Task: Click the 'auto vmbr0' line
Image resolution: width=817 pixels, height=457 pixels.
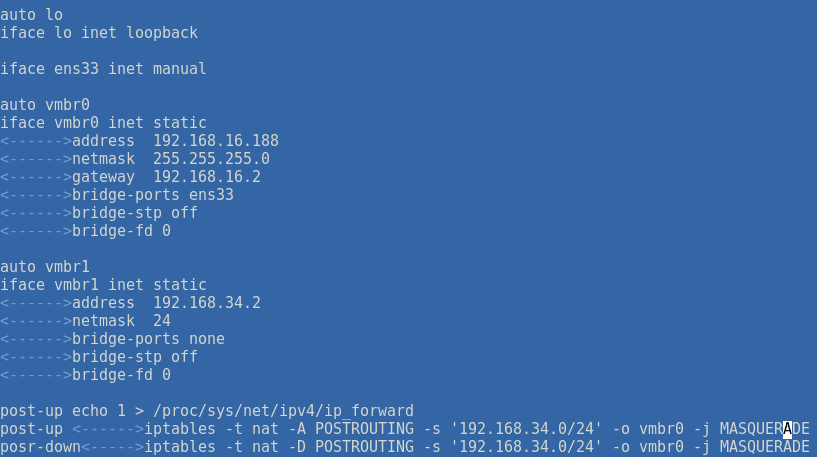Action: click(x=45, y=104)
